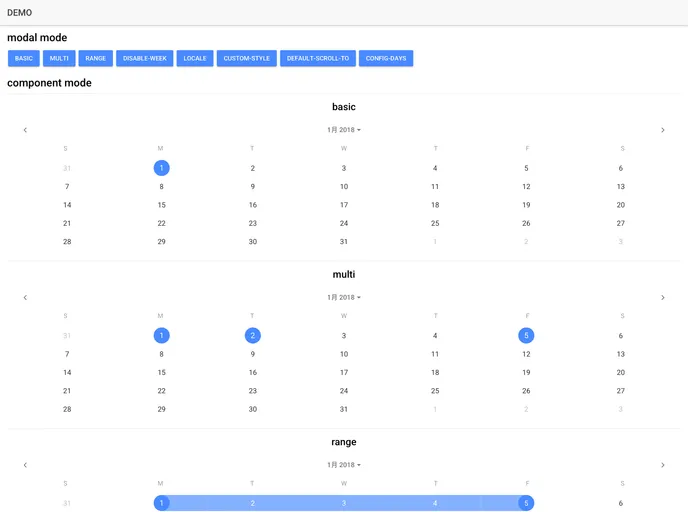Pick day 2 inside the selected range

click(253, 503)
